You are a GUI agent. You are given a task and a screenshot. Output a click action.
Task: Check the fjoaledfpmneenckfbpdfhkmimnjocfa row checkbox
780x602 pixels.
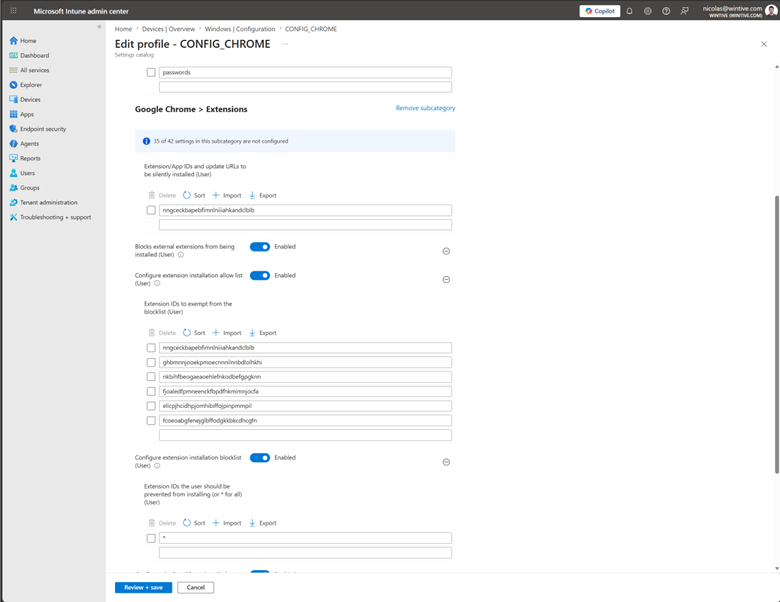pos(151,392)
